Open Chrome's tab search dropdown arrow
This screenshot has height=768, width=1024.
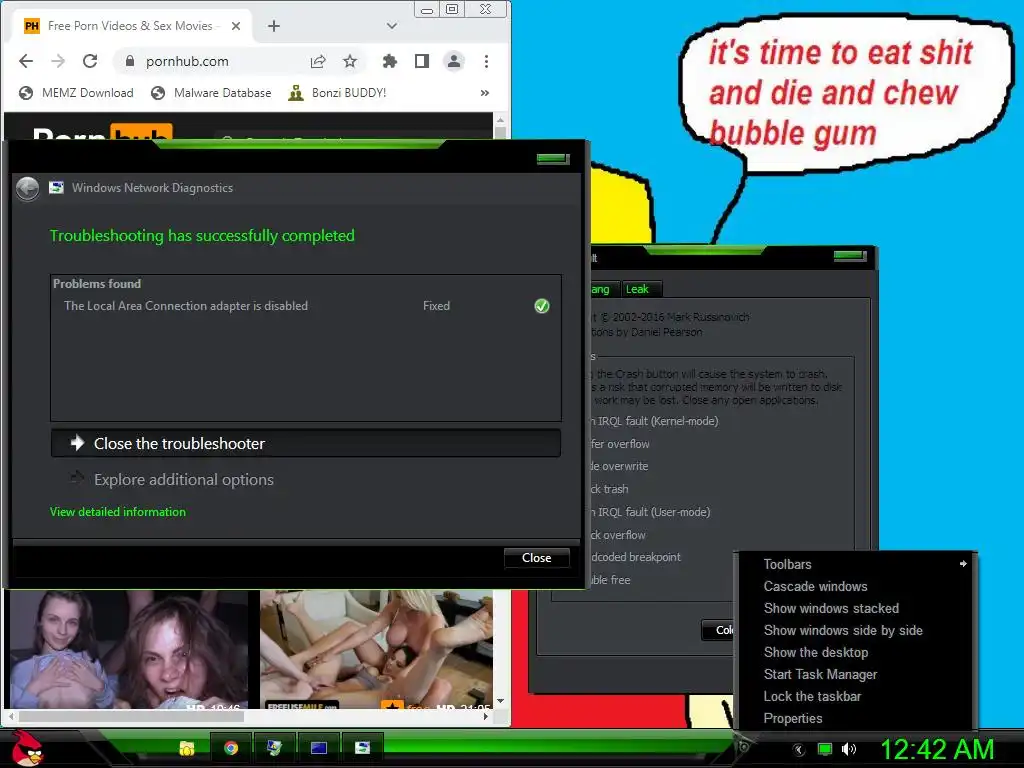[x=392, y=26]
